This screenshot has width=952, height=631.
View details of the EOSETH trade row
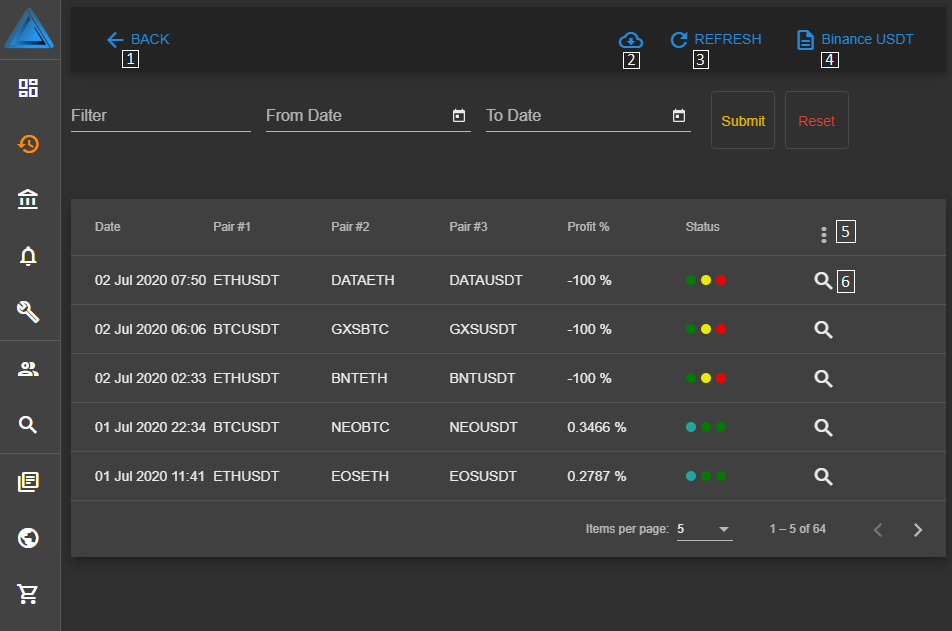823,477
